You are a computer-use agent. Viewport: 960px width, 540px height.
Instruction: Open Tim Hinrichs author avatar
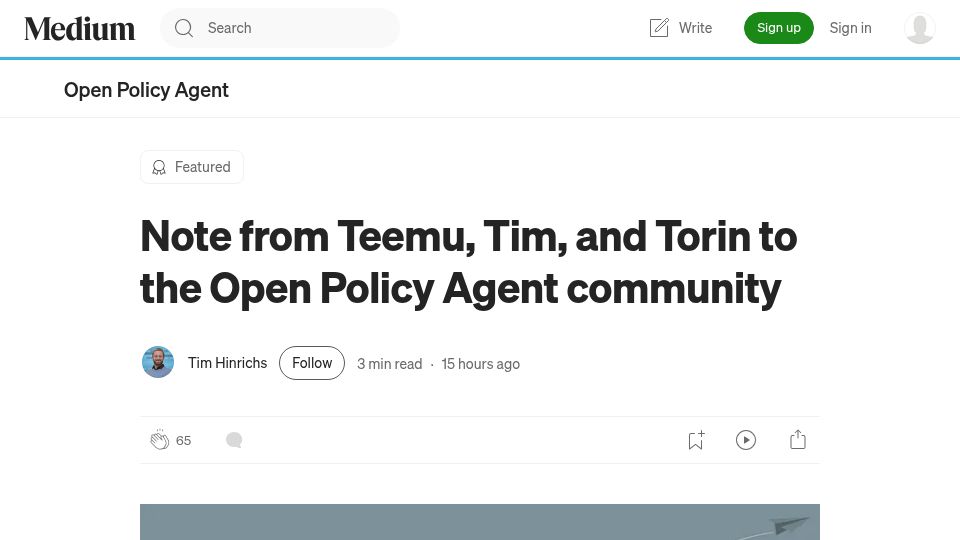[x=158, y=362]
